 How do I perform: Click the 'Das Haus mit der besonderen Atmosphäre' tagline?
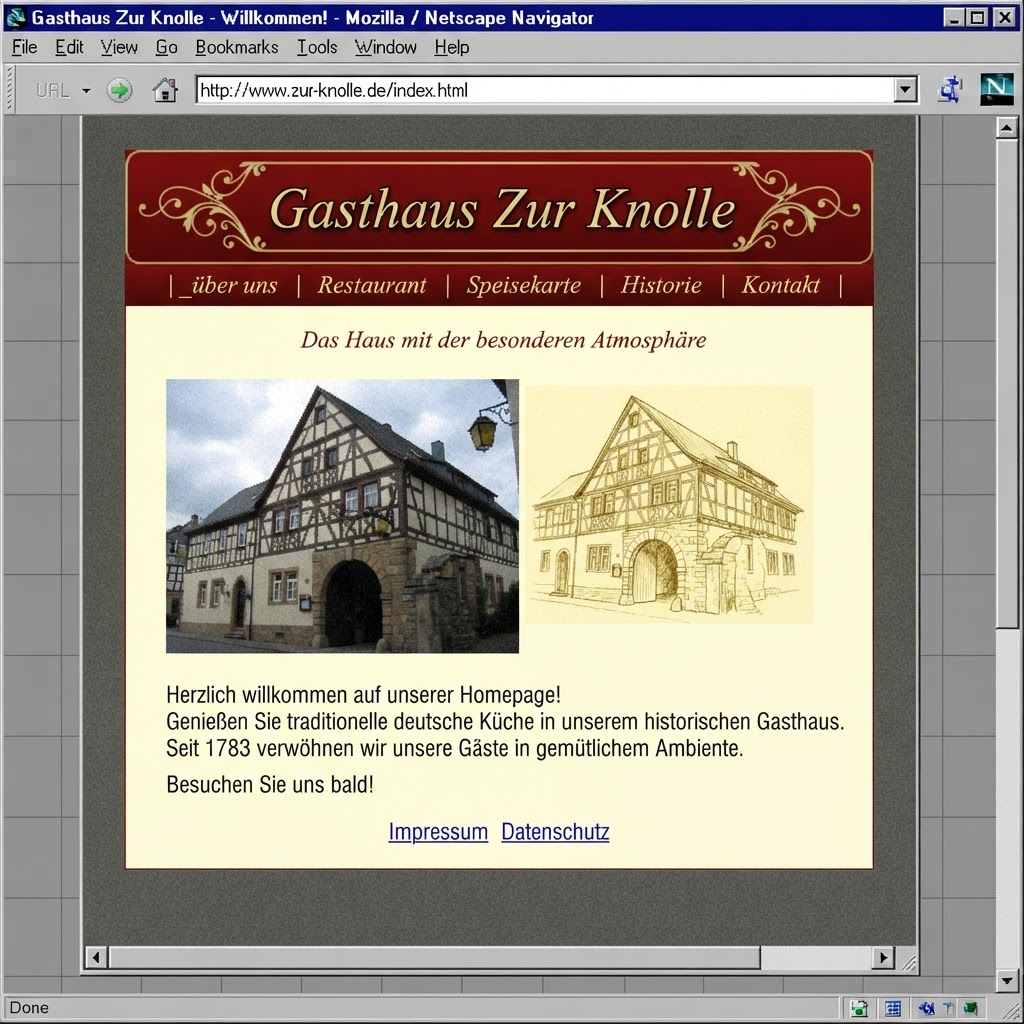(x=503, y=341)
